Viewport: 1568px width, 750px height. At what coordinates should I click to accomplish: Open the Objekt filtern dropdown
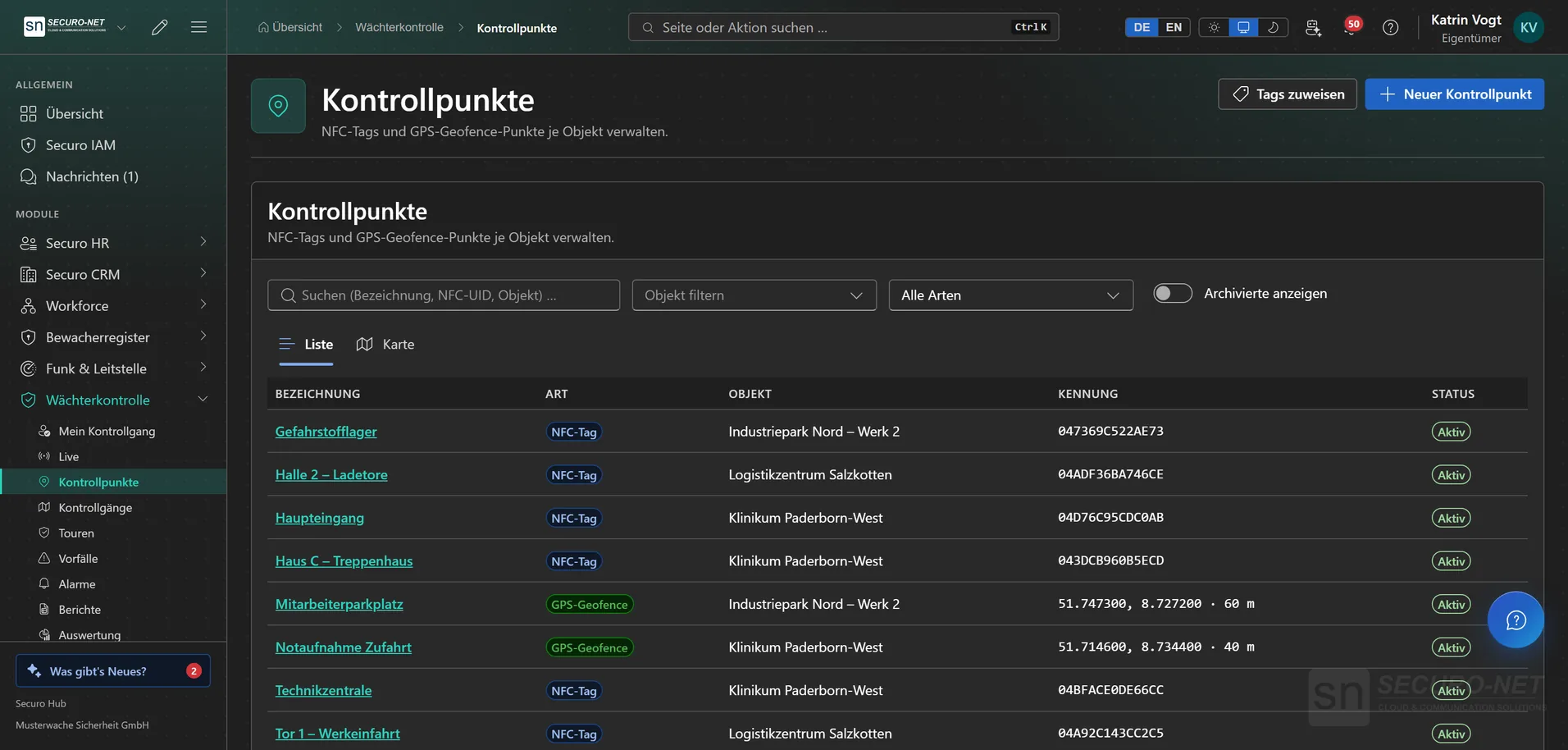[754, 295]
